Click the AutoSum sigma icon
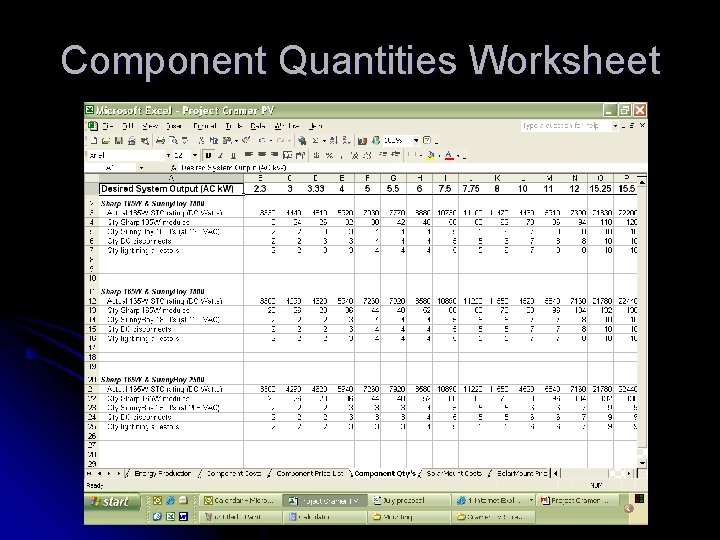The image size is (720, 540). coord(315,141)
